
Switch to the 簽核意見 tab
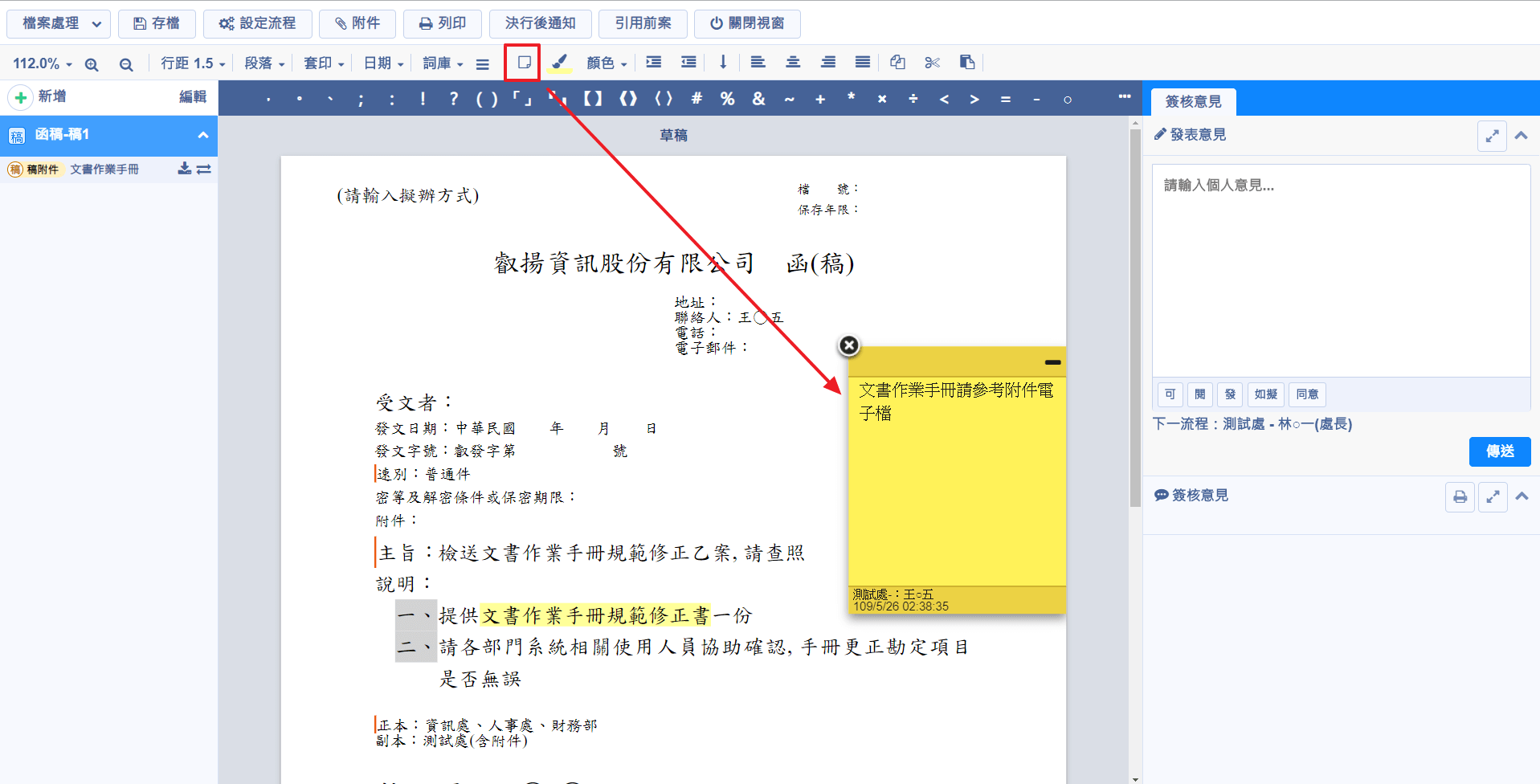tap(1193, 102)
